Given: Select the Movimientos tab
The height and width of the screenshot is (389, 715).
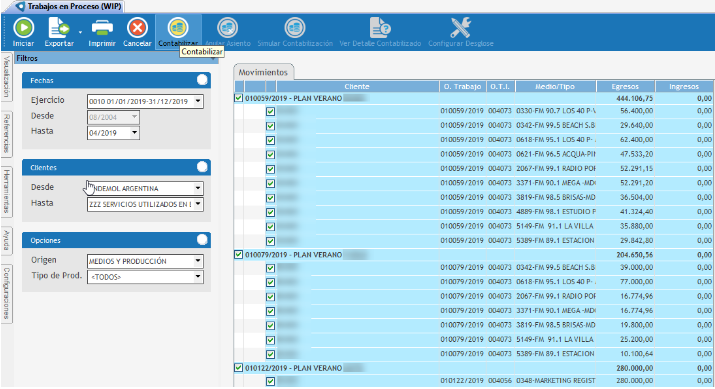Looking at the screenshot, I should click(x=263, y=72).
